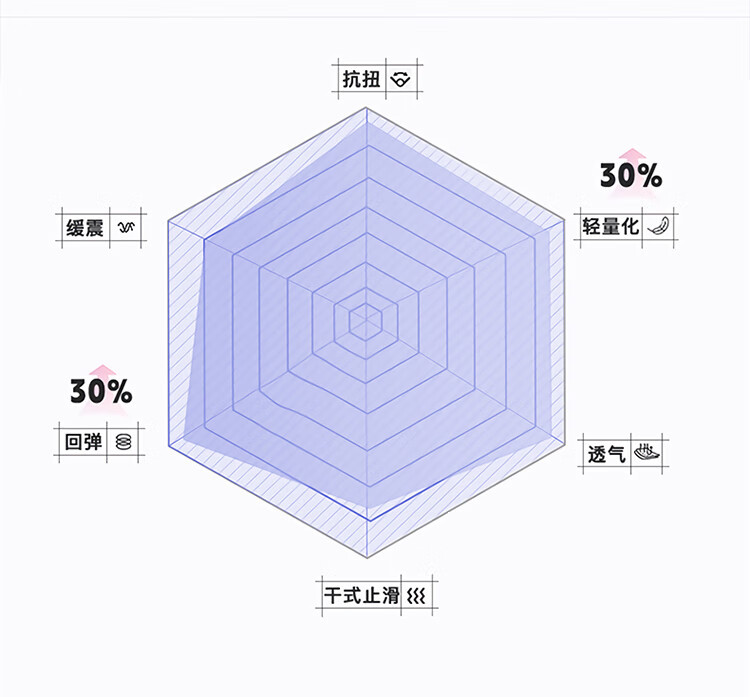Viewport: 750px width, 697px height.
Task: Click the breathable shoe icon beside 透气
Action: 648,453
